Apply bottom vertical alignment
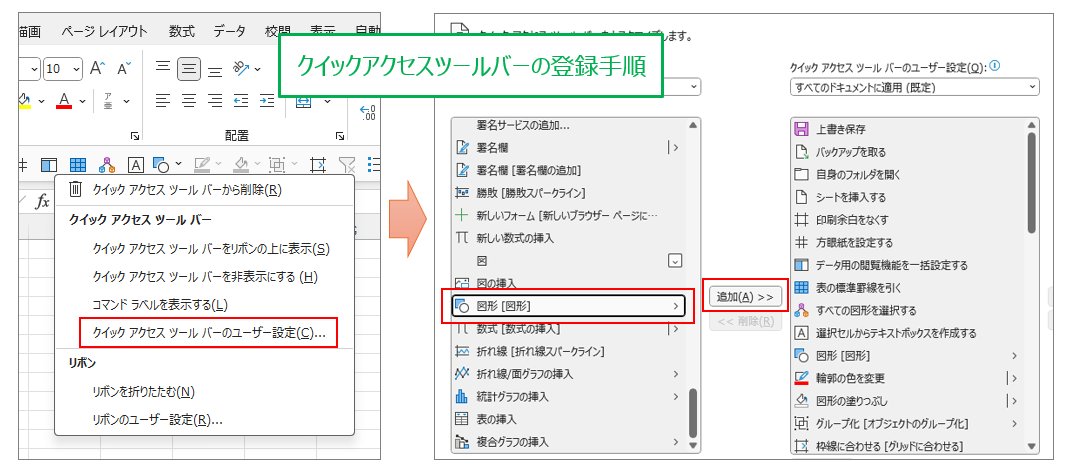The height and width of the screenshot is (473, 1069). (215, 70)
